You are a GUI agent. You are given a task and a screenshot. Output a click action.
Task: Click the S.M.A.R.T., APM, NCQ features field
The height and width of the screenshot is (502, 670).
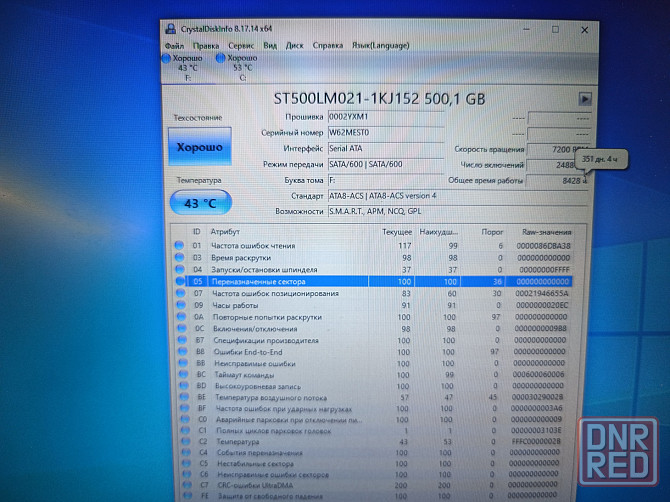[458, 211]
